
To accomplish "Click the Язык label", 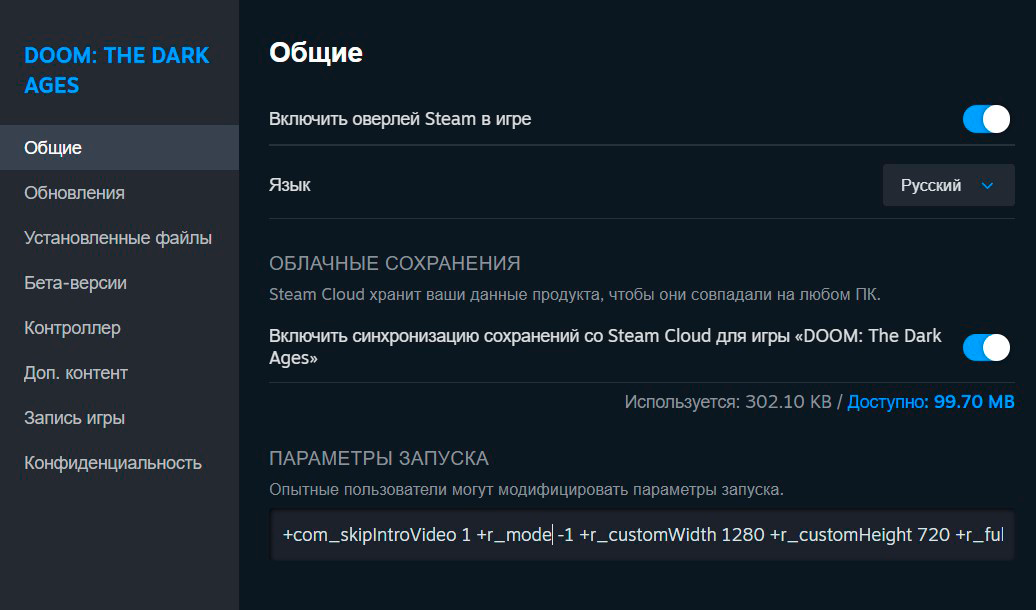I will 289,185.
